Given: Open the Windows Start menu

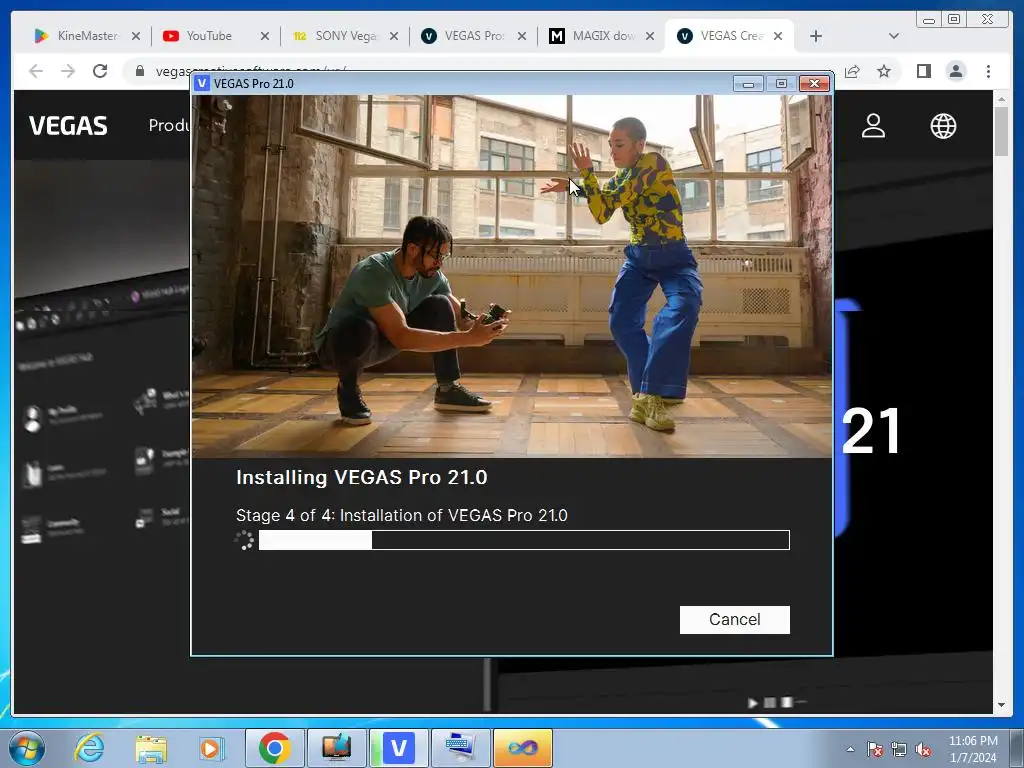Looking at the screenshot, I should (x=27, y=748).
